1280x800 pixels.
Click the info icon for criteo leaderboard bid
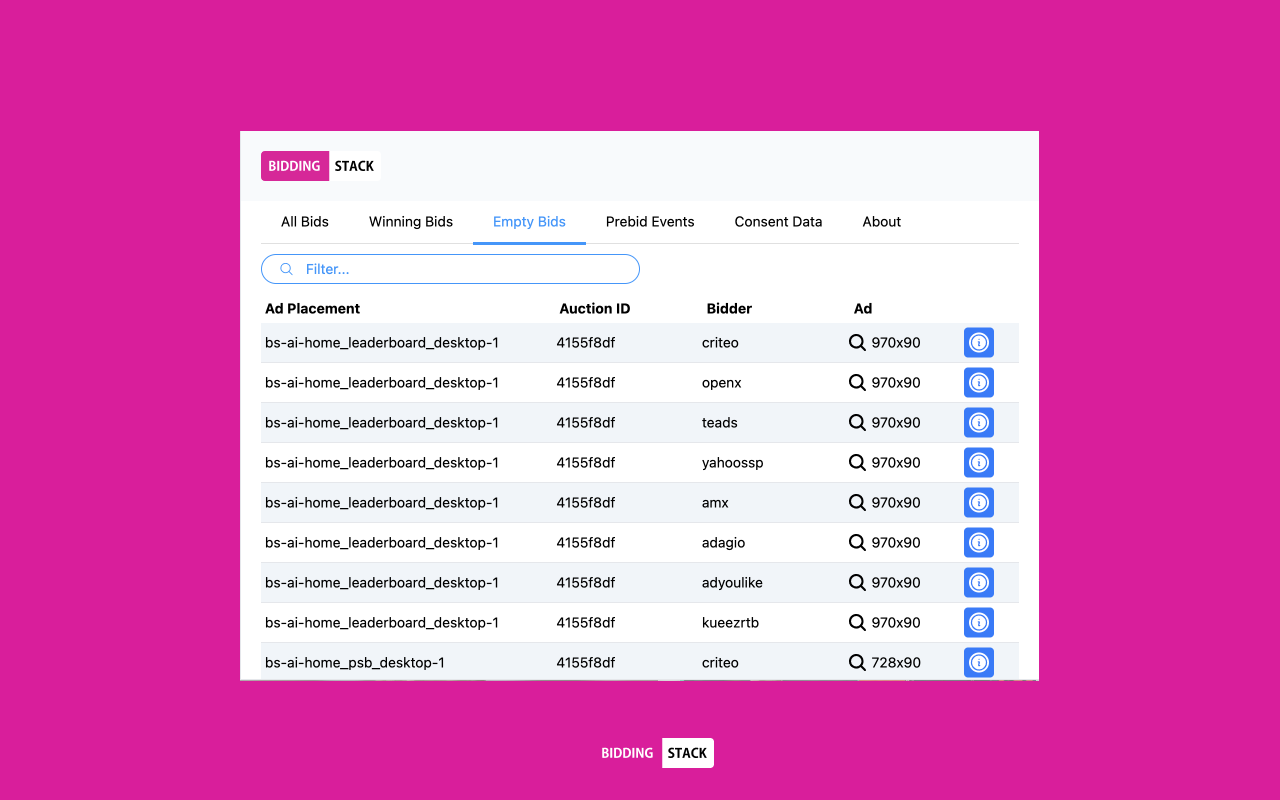coord(978,342)
